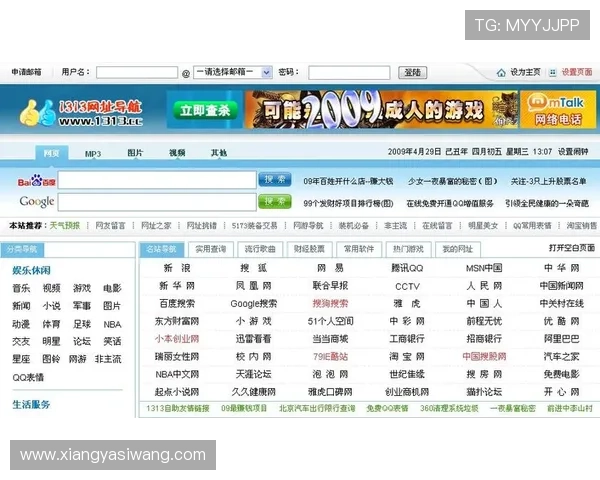Switch to the 我的网址 tab
This screenshot has height=480, width=600.
tap(458, 250)
